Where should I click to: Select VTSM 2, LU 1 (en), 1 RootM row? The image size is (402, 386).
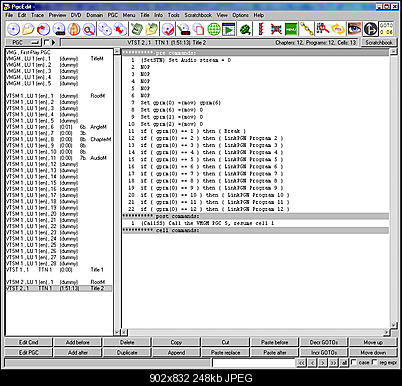(59, 282)
